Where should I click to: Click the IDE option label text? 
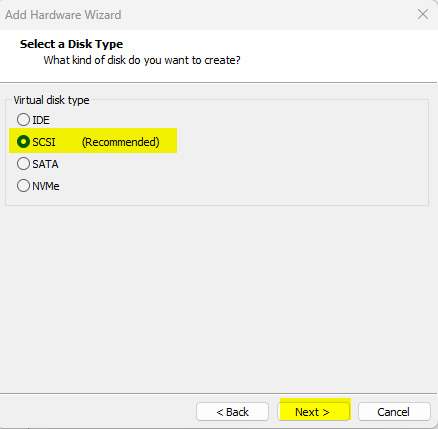click(41, 120)
